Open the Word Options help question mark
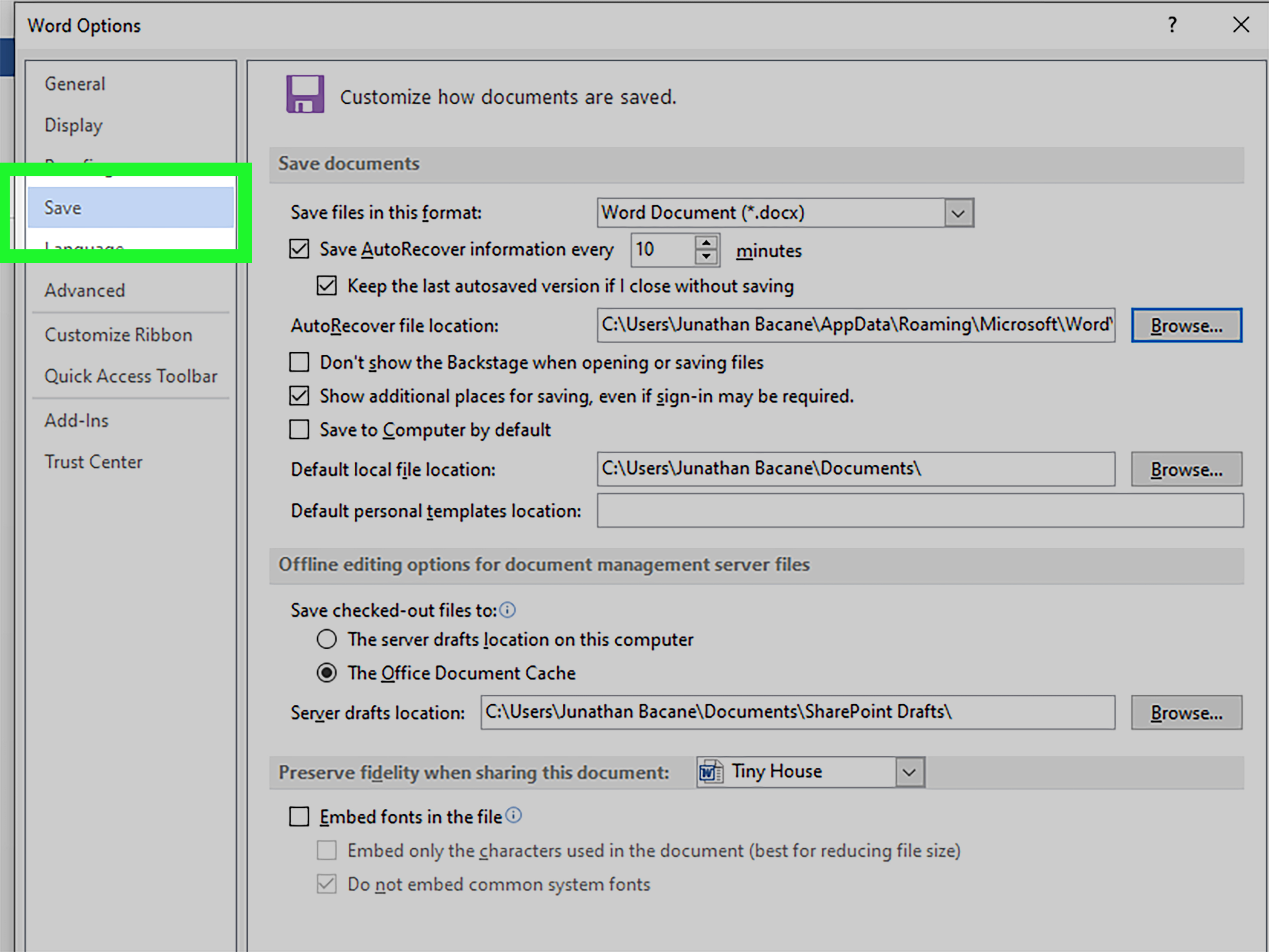The image size is (1269, 952). point(1172,25)
